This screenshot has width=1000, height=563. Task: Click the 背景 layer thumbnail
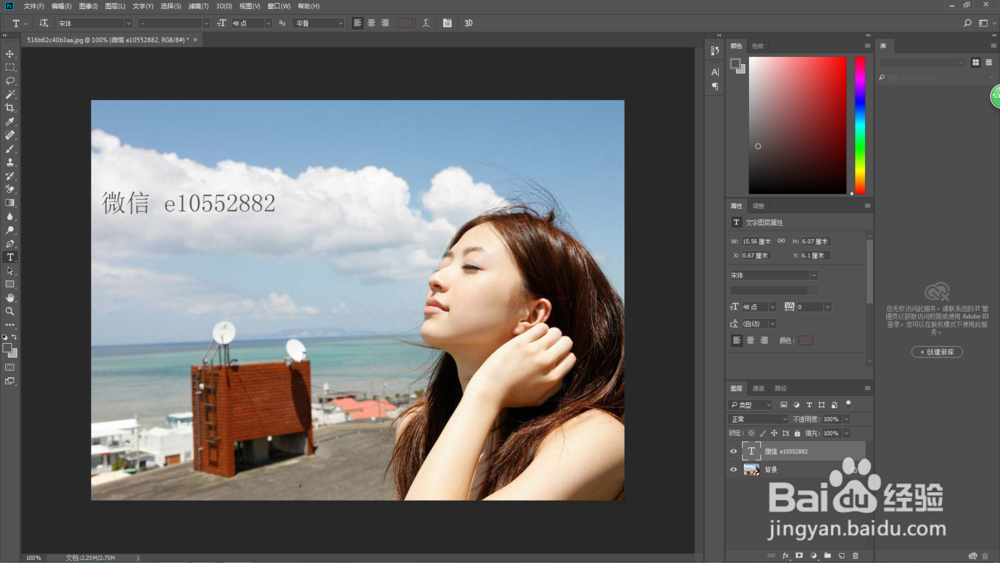pyautogui.click(x=752, y=470)
